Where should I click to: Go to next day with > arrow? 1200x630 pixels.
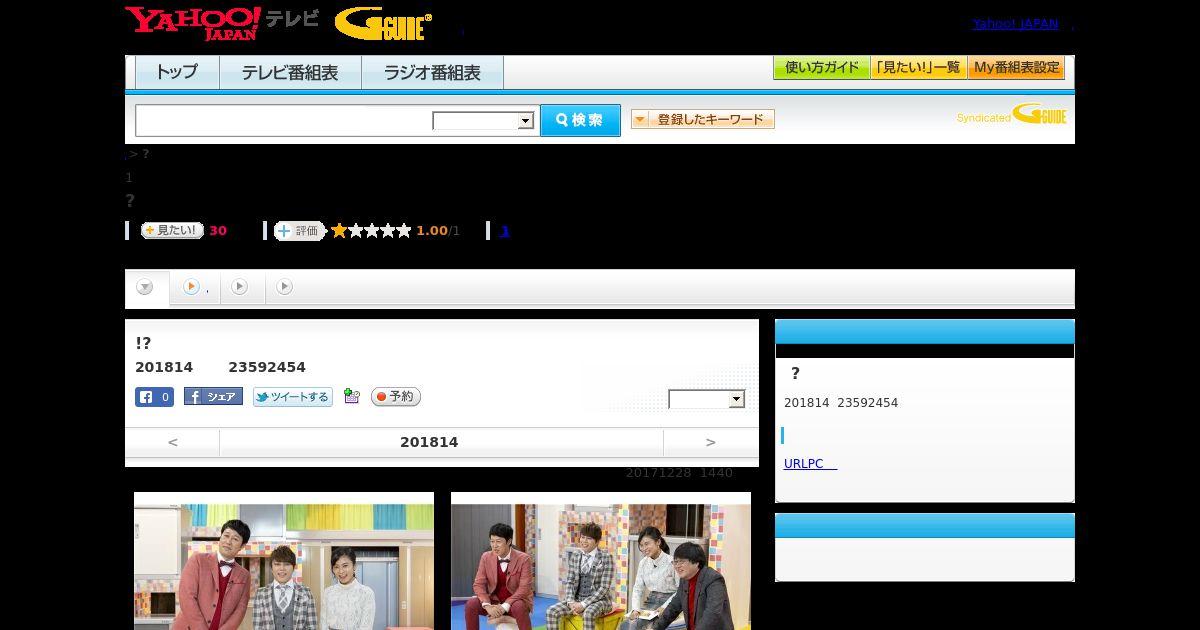711,442
